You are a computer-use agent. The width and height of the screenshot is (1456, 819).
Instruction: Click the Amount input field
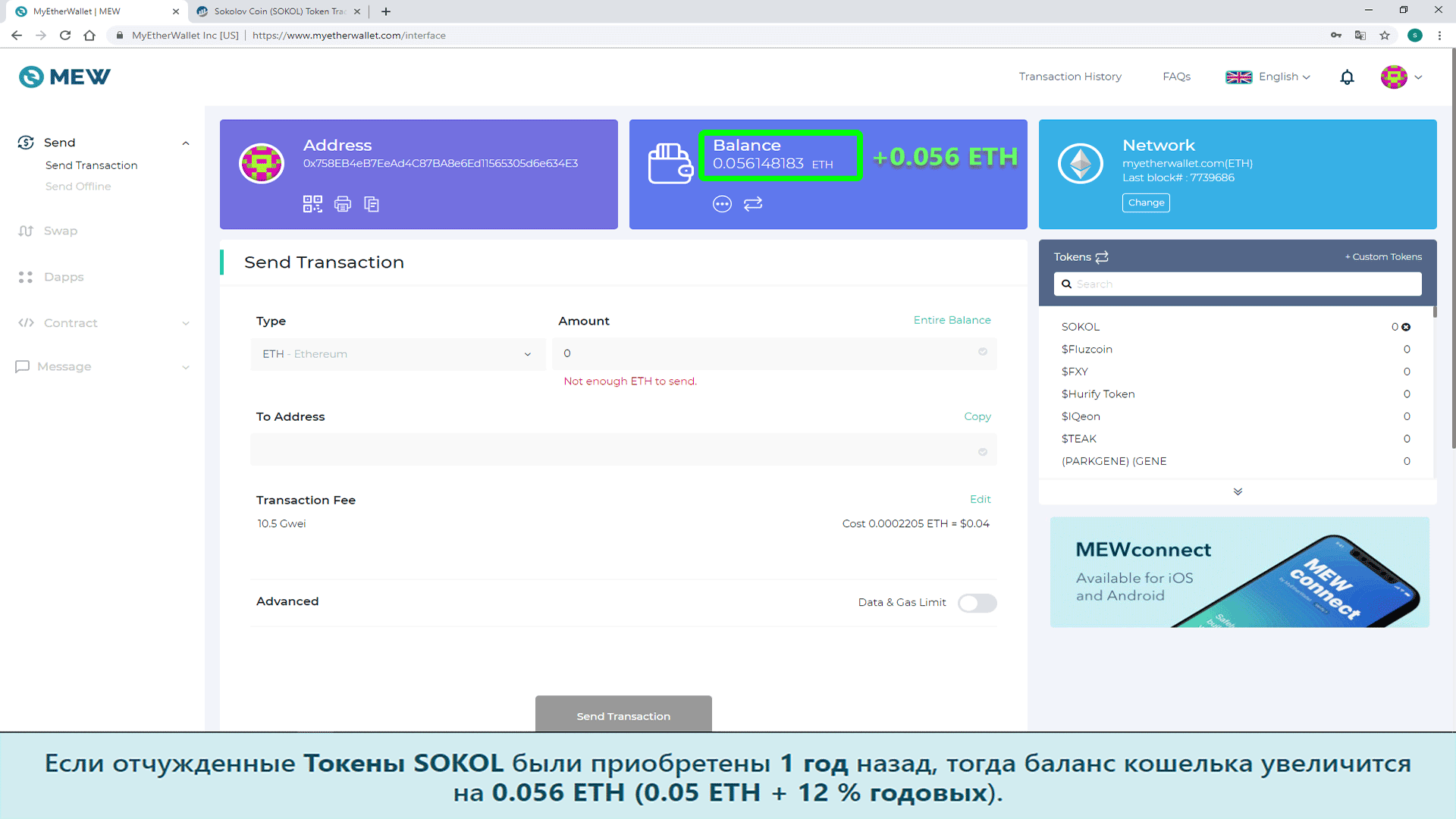(774, 353)
